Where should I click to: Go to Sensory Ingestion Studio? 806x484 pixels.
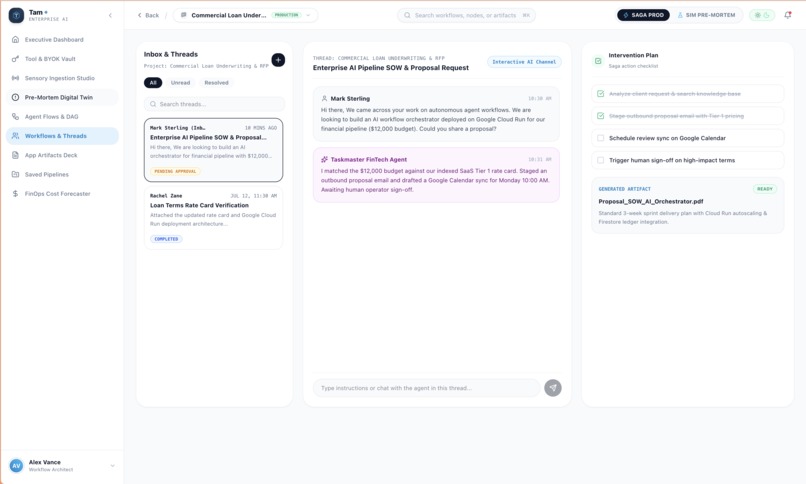[x=62, y=78]
